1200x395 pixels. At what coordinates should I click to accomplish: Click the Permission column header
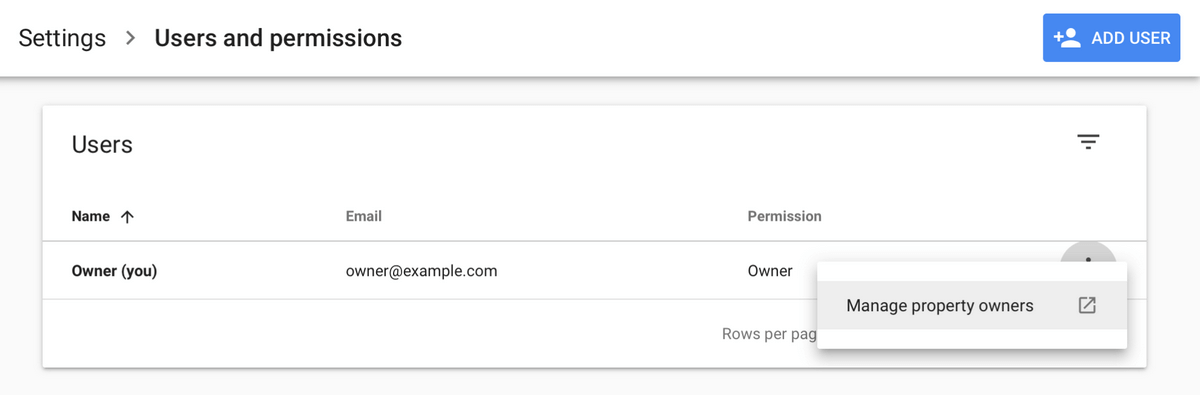pyautogui.click(x=785, y=216)
